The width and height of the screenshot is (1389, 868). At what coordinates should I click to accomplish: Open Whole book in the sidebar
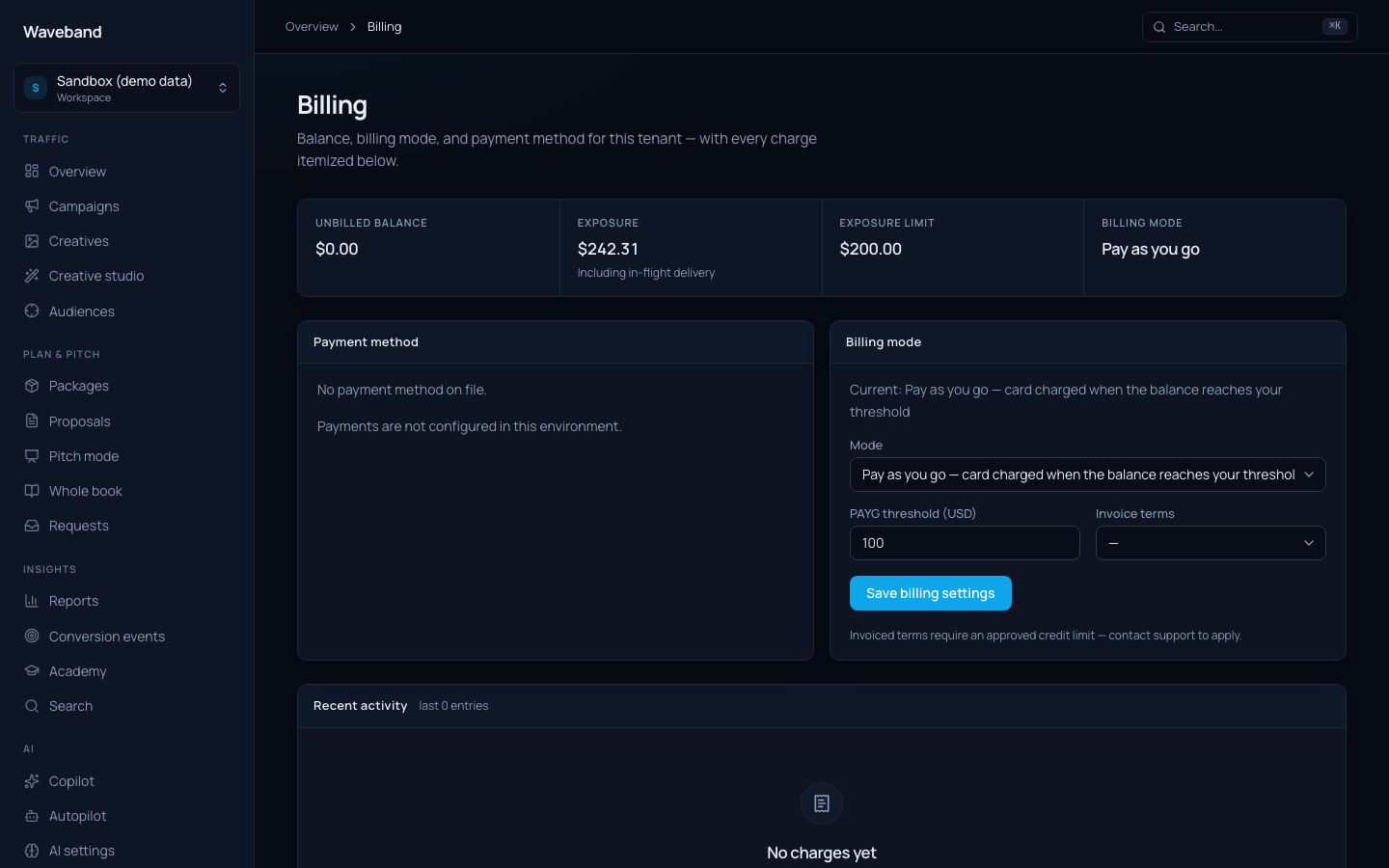[126, 491]
